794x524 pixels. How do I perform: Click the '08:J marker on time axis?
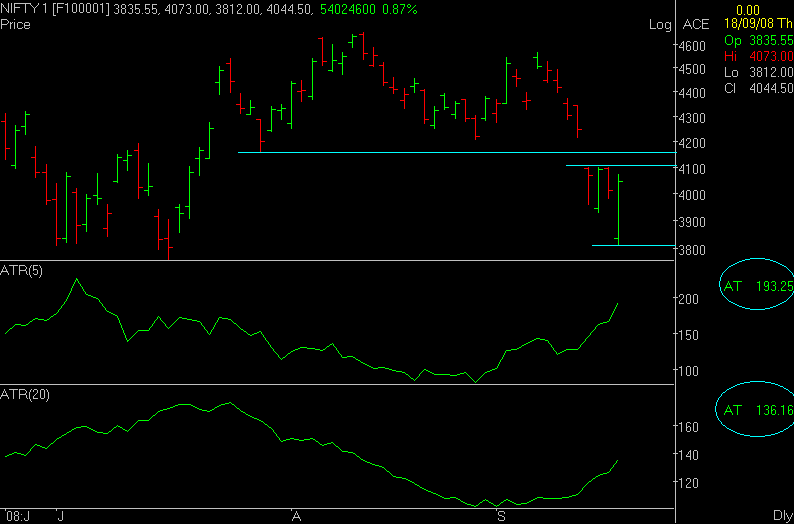tap(18, 516)
